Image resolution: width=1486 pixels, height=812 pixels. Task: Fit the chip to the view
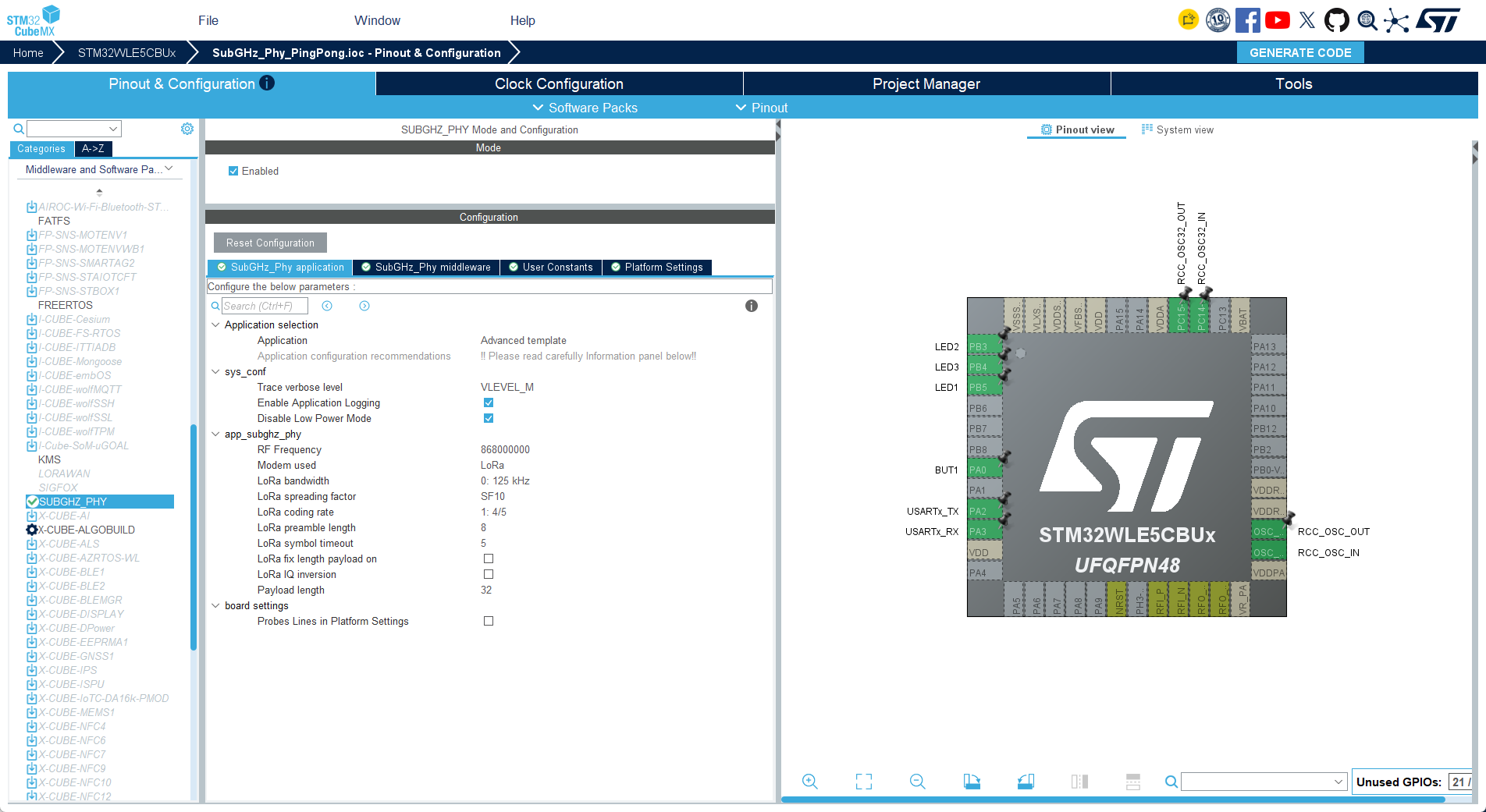864,782
